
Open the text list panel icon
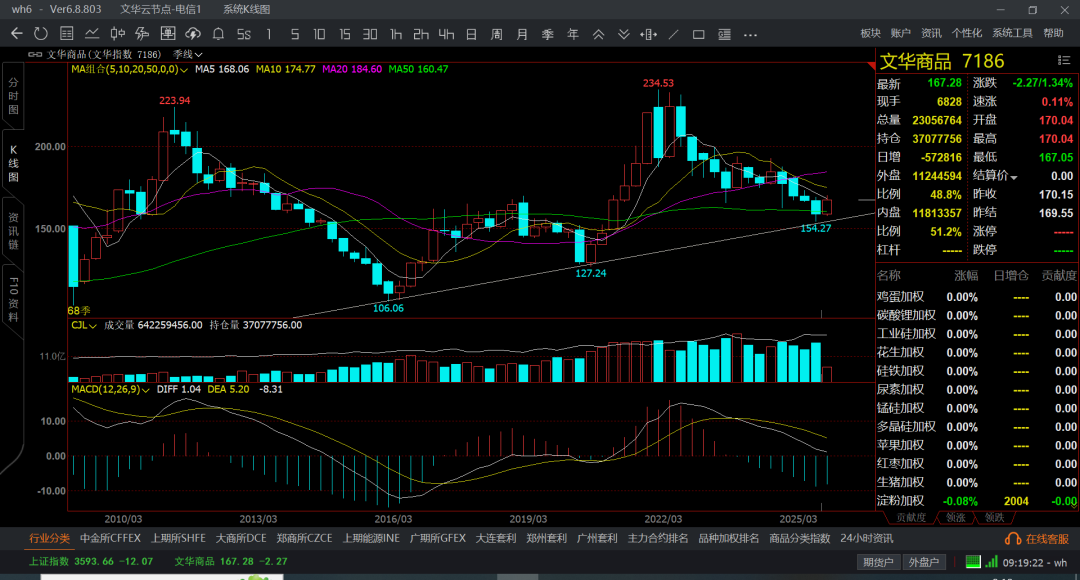pos(724,34)
